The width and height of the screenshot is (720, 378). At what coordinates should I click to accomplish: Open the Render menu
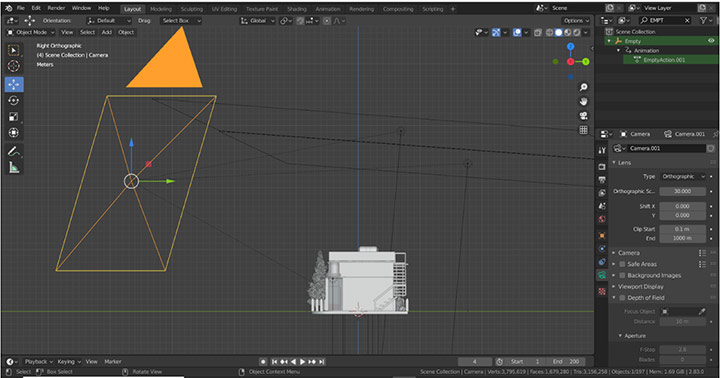(x=56, y=8)
